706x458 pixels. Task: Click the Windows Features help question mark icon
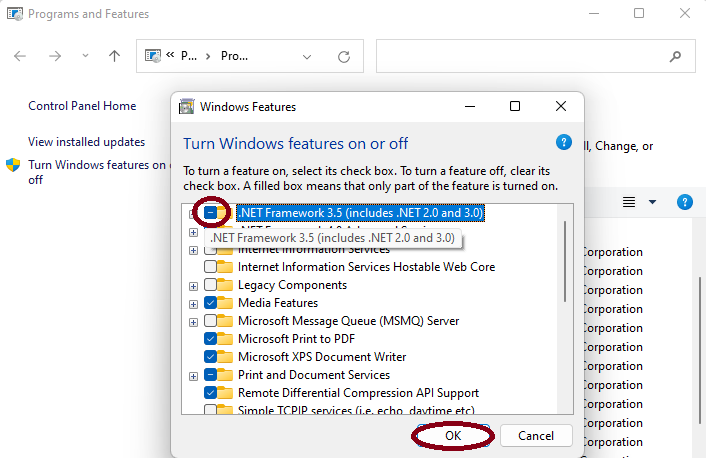point(564,142)
